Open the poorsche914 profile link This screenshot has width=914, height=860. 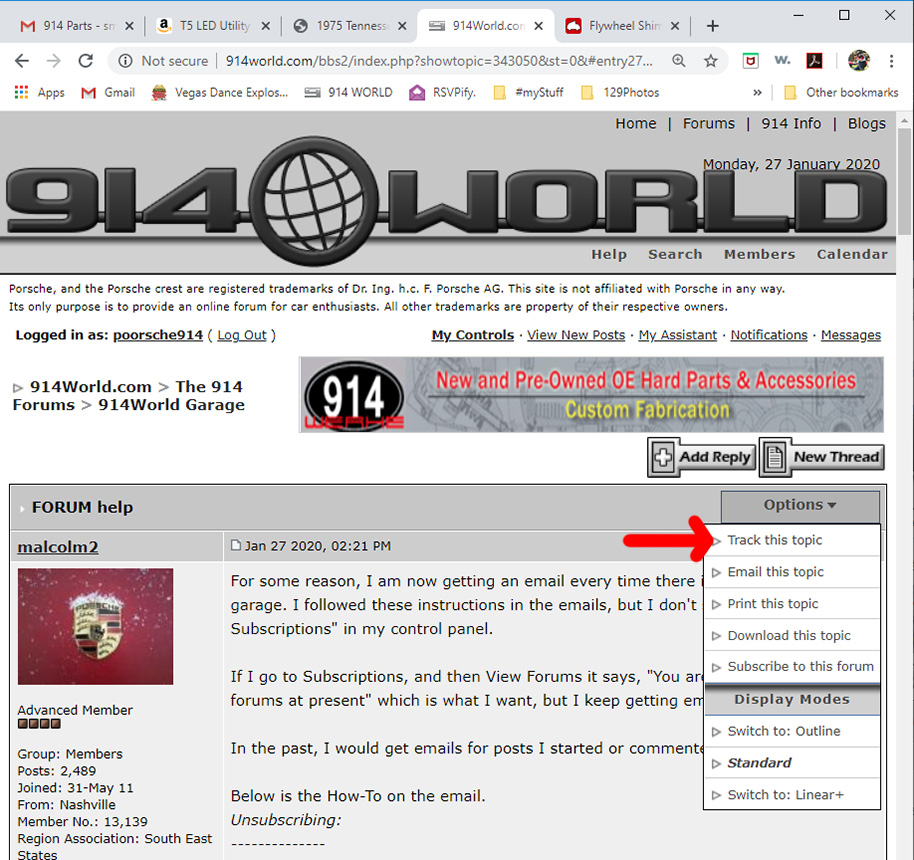[158, 335]
